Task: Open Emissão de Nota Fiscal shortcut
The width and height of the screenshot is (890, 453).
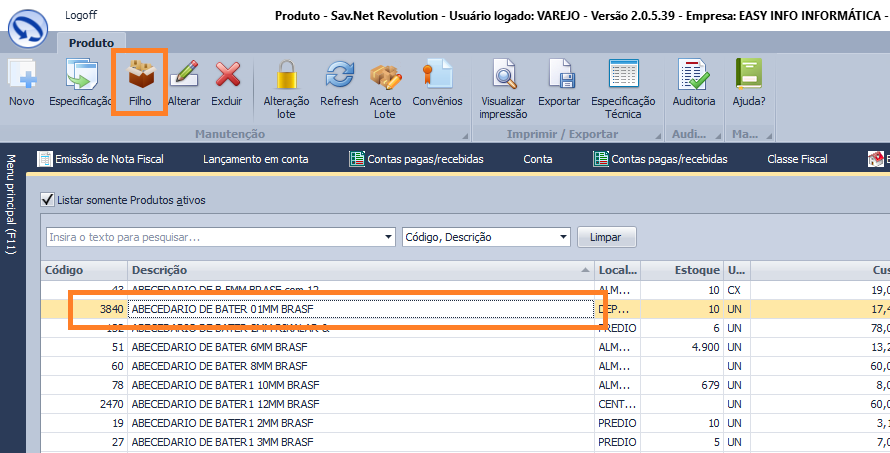Action: 99,159
